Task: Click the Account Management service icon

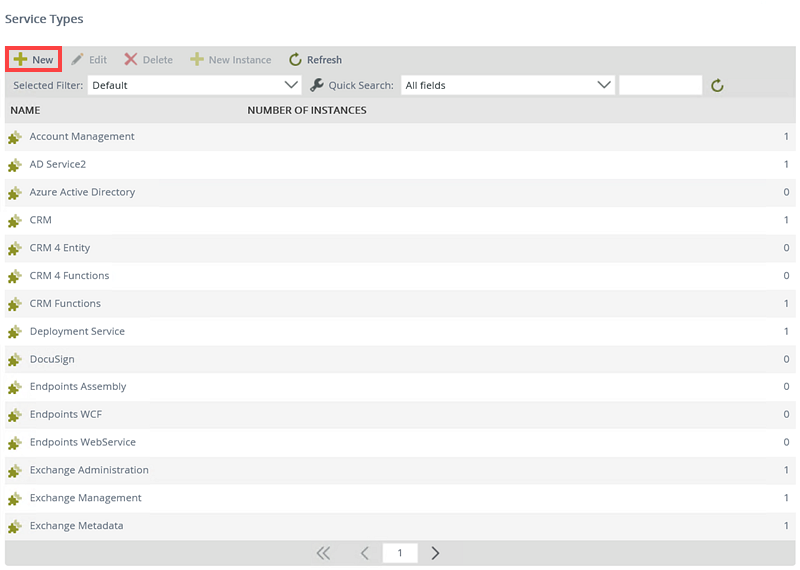Action: pyautogui.click(x=15, y=137)
